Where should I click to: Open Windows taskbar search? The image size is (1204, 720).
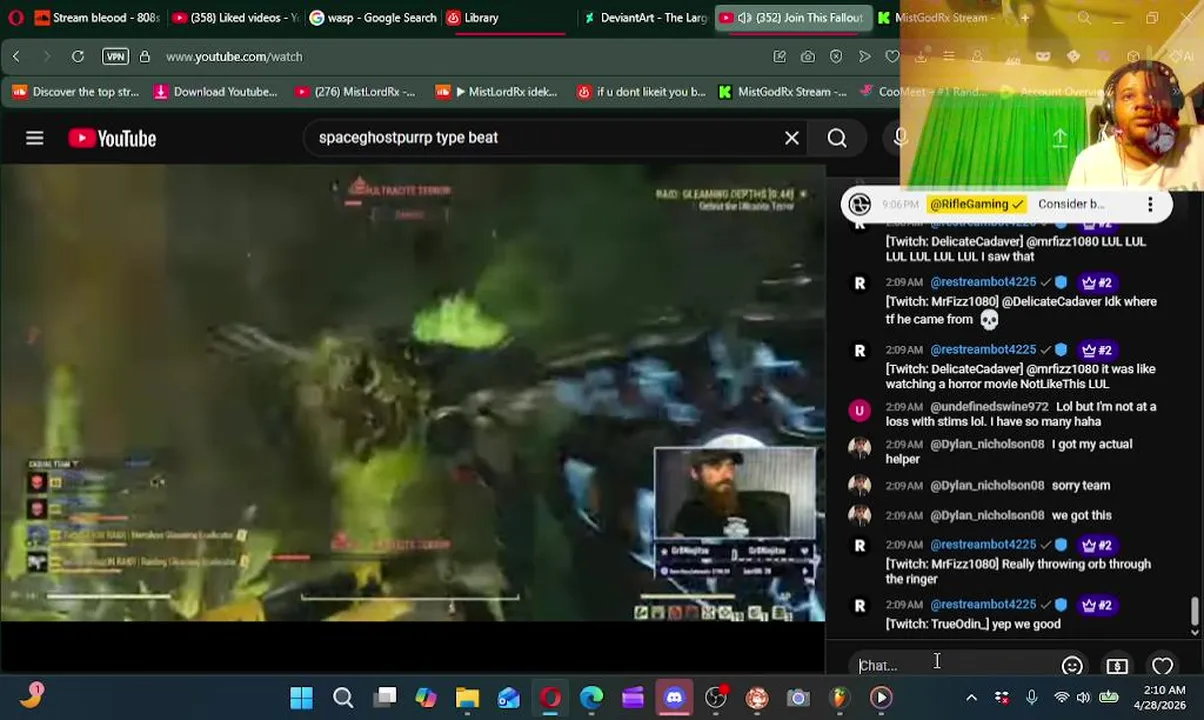coord(343,697)
